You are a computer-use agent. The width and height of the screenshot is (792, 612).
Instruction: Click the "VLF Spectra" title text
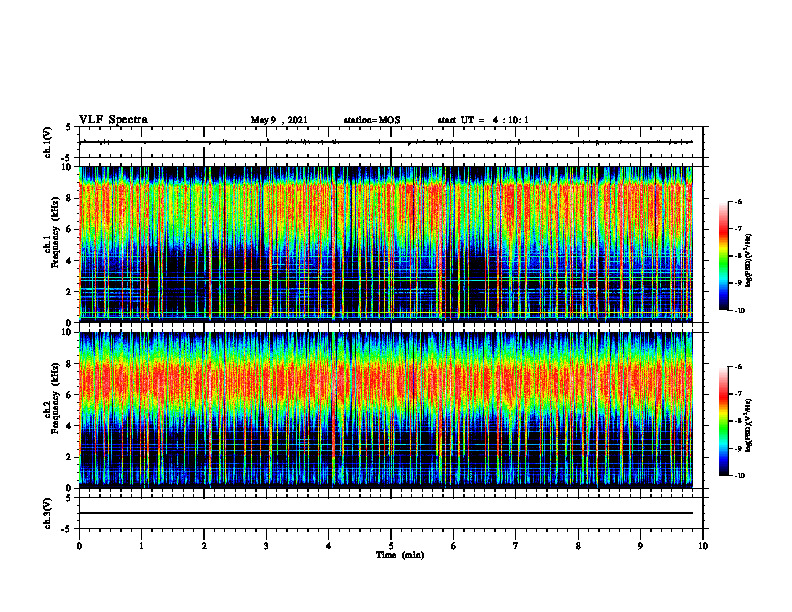(x=113, y=120)
